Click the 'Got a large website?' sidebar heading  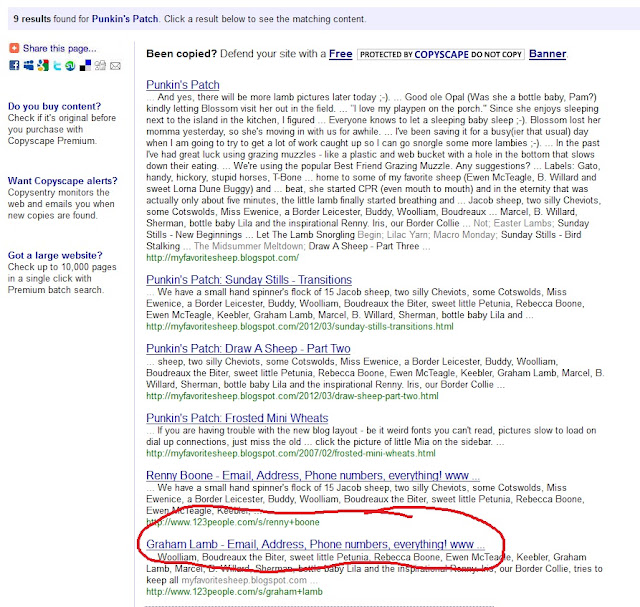[55, 255]
